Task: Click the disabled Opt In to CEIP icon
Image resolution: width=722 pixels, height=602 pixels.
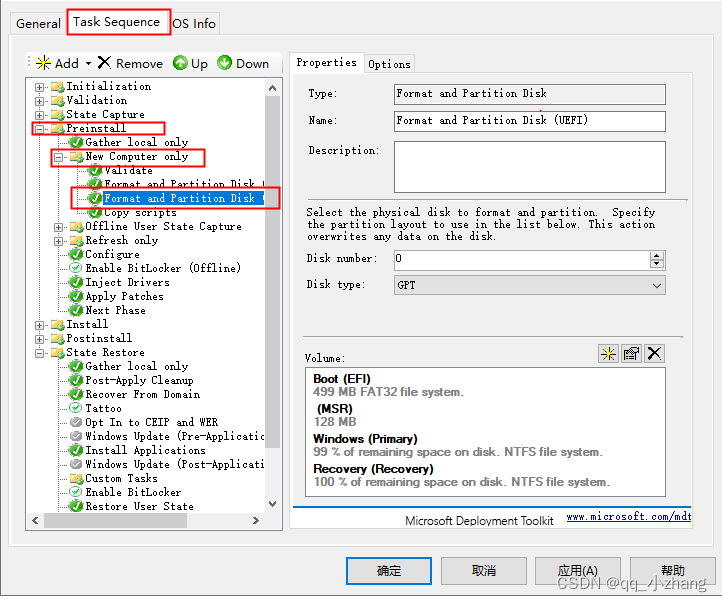Action: click(76, 422)
